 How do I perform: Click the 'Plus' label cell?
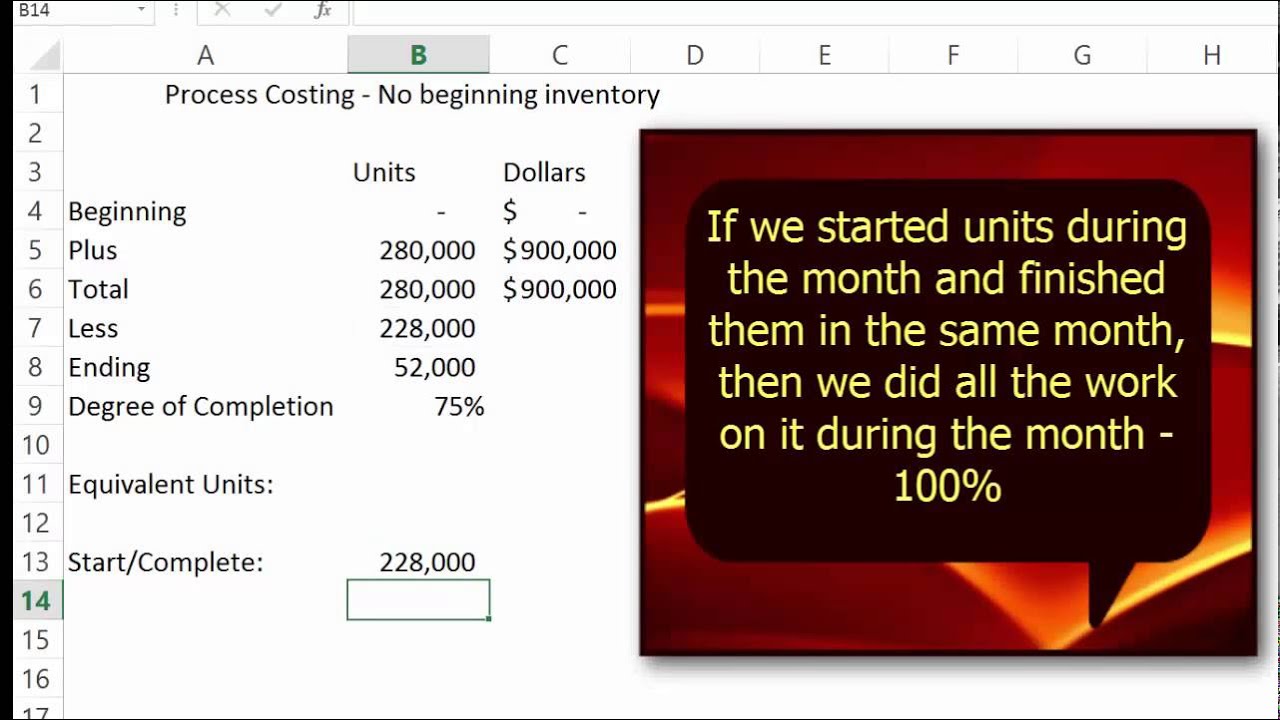(205, 250)
